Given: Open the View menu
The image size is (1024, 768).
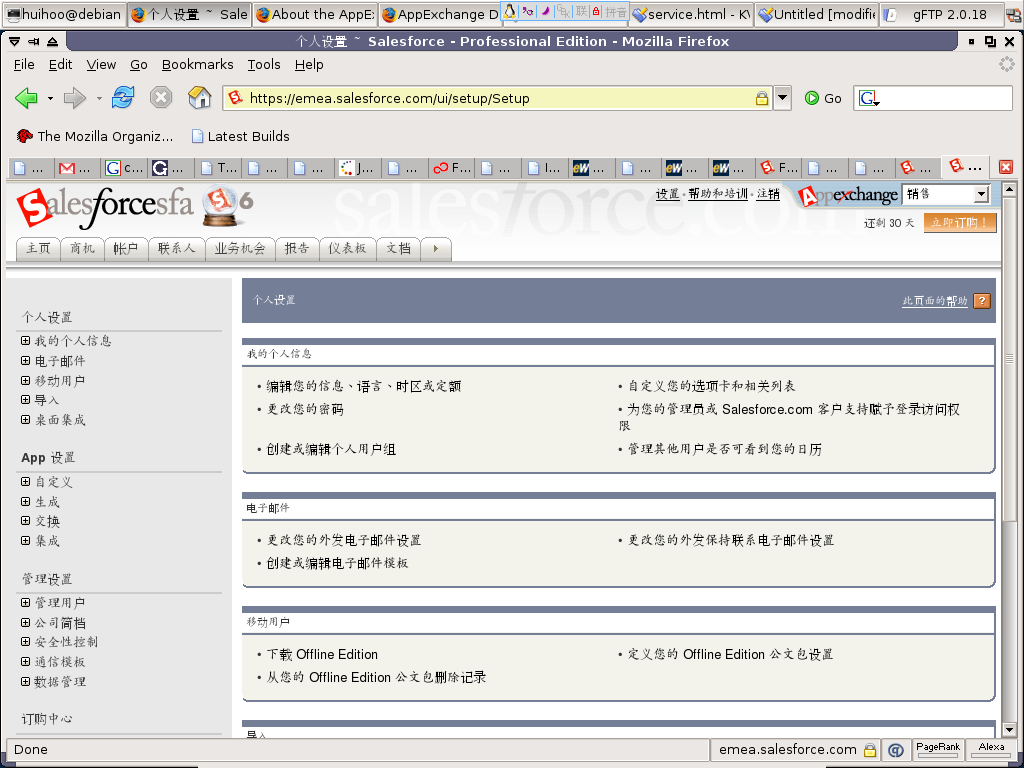Looking at the screenshot, I should [x=101, y=65].
